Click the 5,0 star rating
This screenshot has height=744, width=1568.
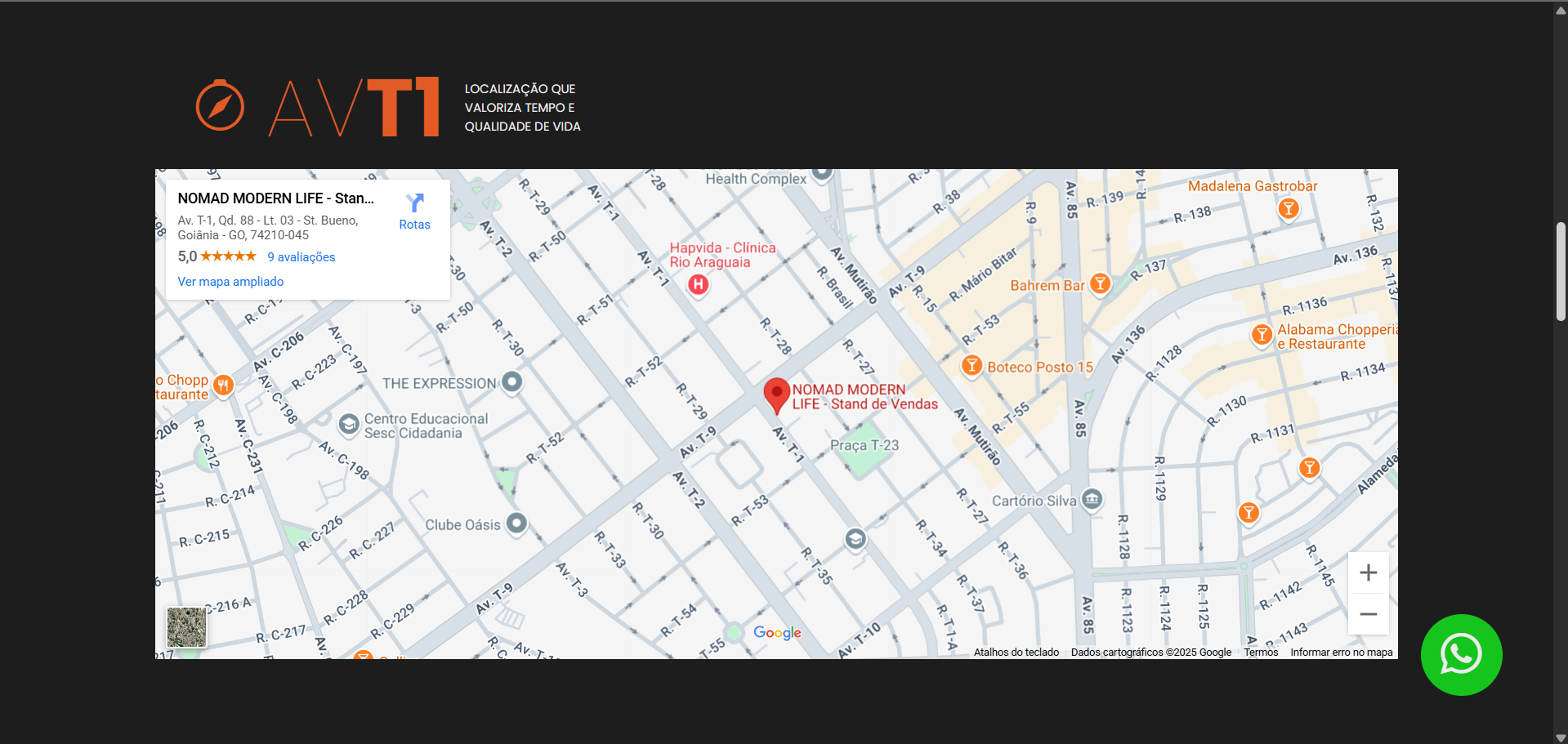pyautogui.click(x=217, y=256)
